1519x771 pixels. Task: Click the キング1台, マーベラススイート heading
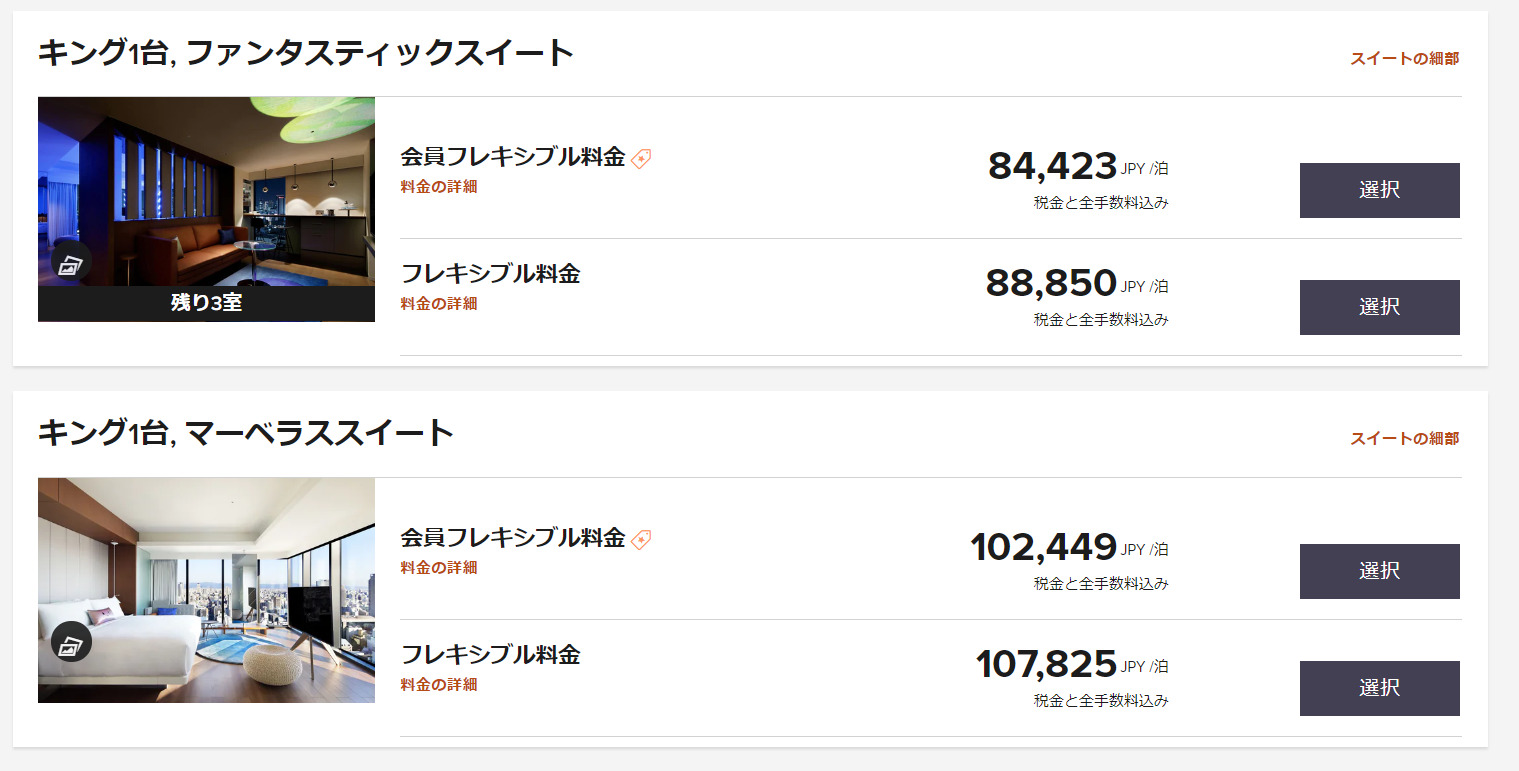(x=246, y=432)
